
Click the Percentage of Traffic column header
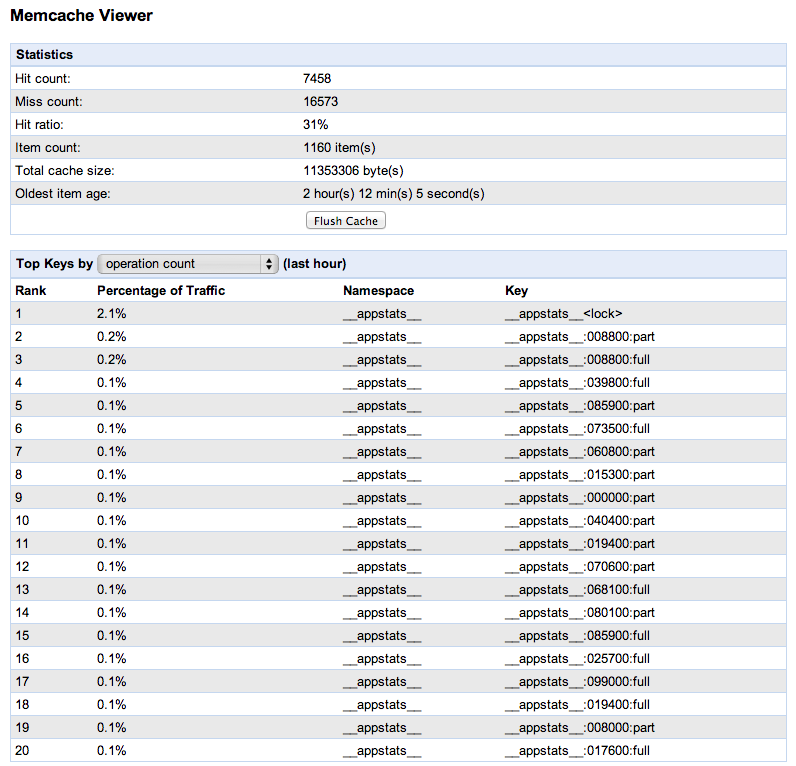[x=161, y=291]
